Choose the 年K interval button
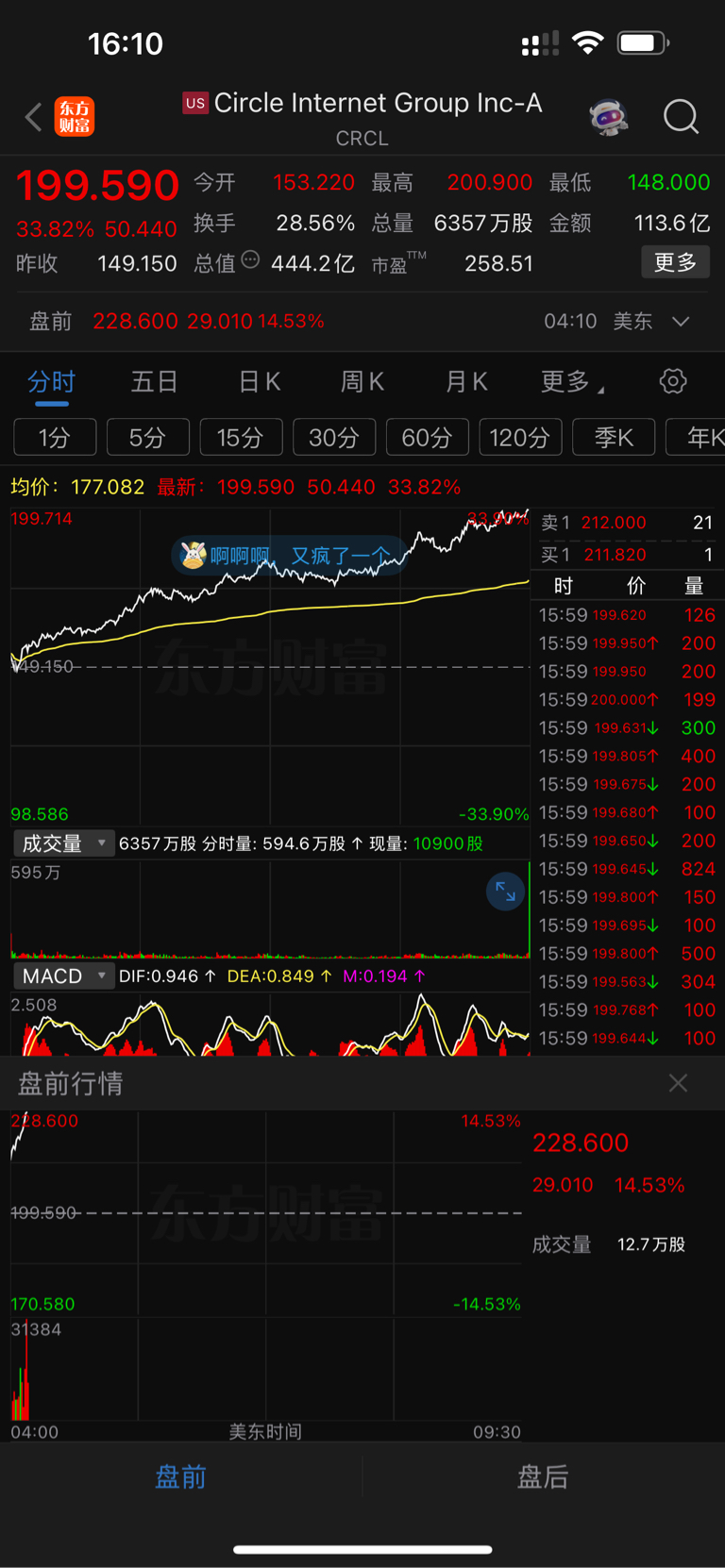The image size is (725, 1568). [x=696, y=438]
